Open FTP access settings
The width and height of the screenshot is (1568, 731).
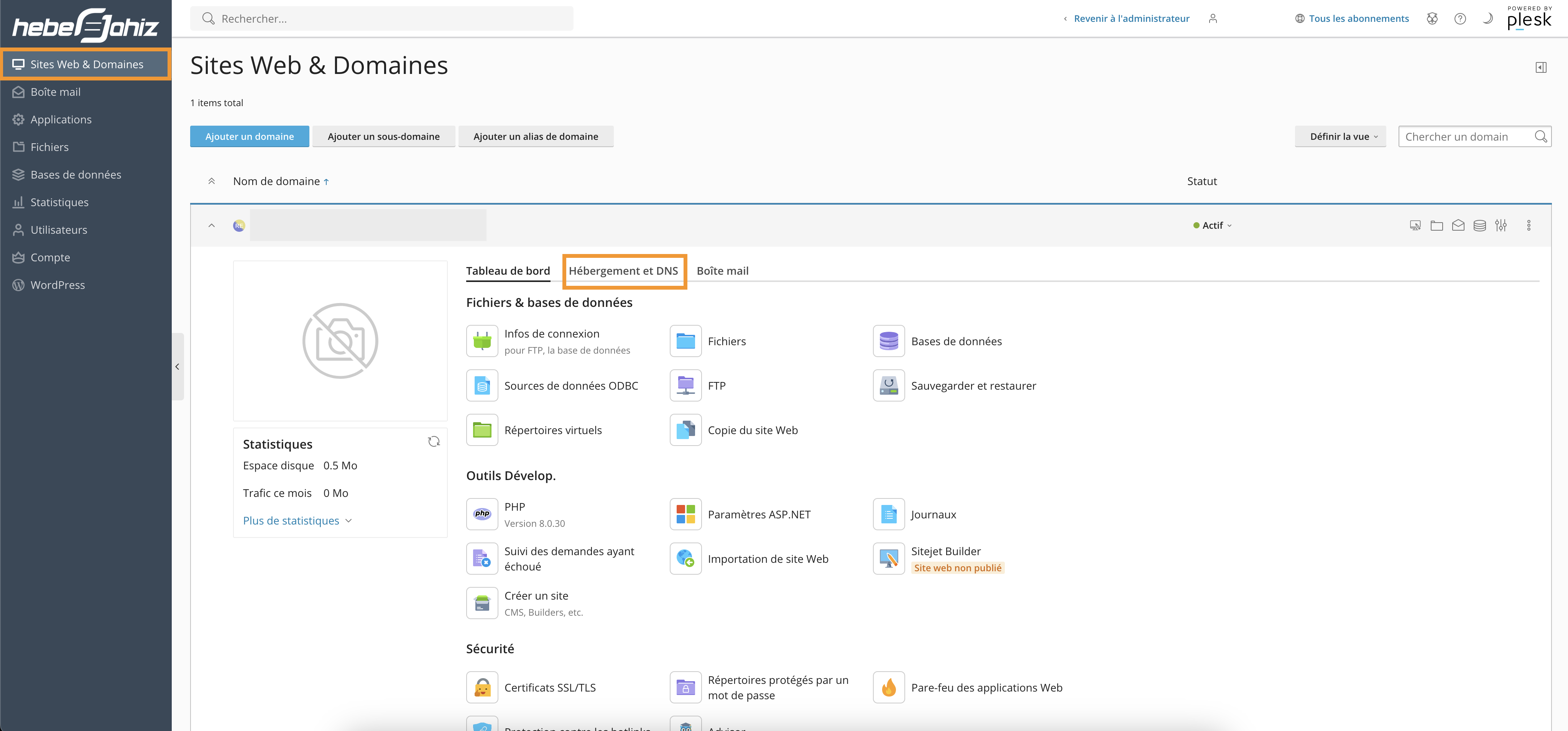(x=716, y=385)
